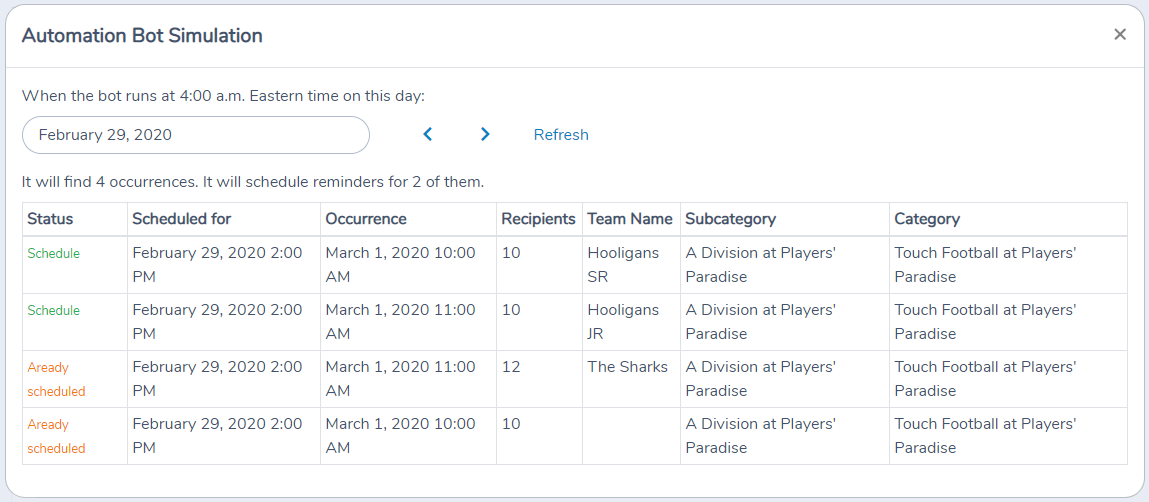Click the Team Name column header
Viewport: 1149px width, 502px height.
[630, 219]
